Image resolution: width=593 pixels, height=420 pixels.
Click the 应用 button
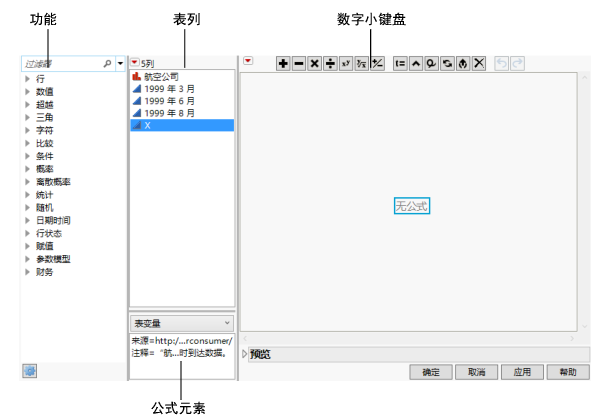coord(522,372)
